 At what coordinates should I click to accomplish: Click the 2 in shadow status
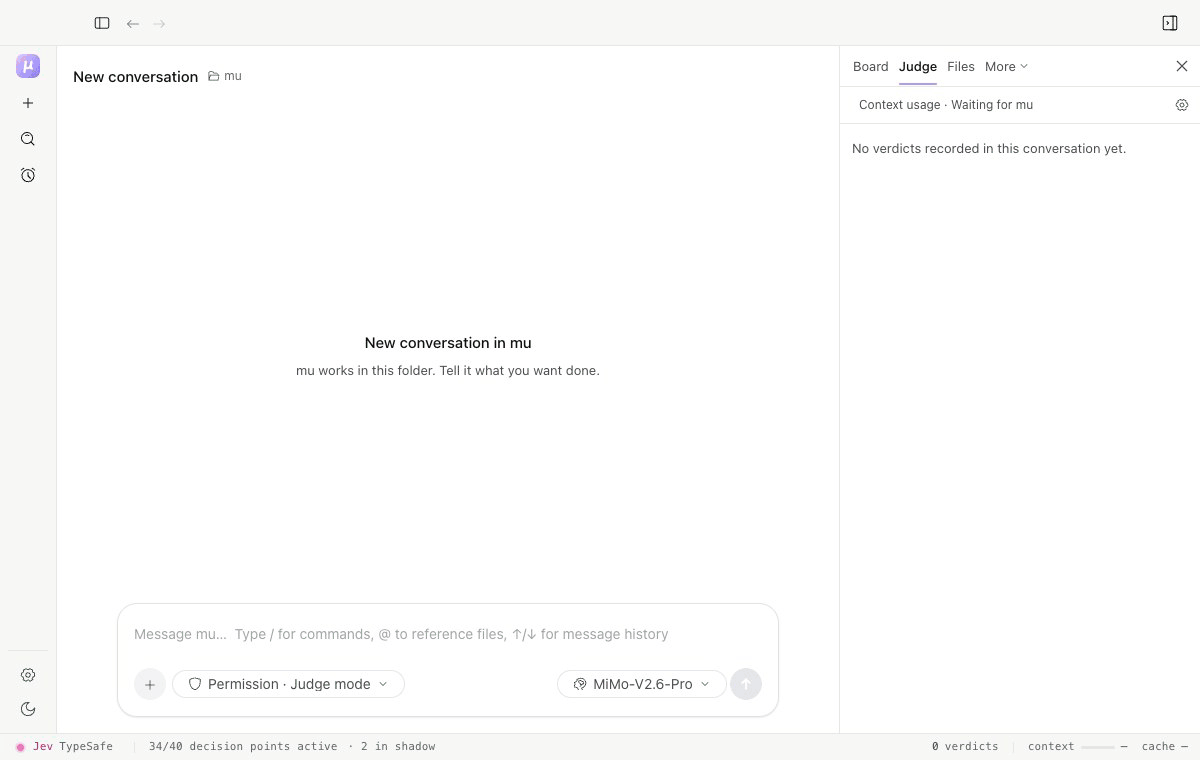(x=398, y=746)
